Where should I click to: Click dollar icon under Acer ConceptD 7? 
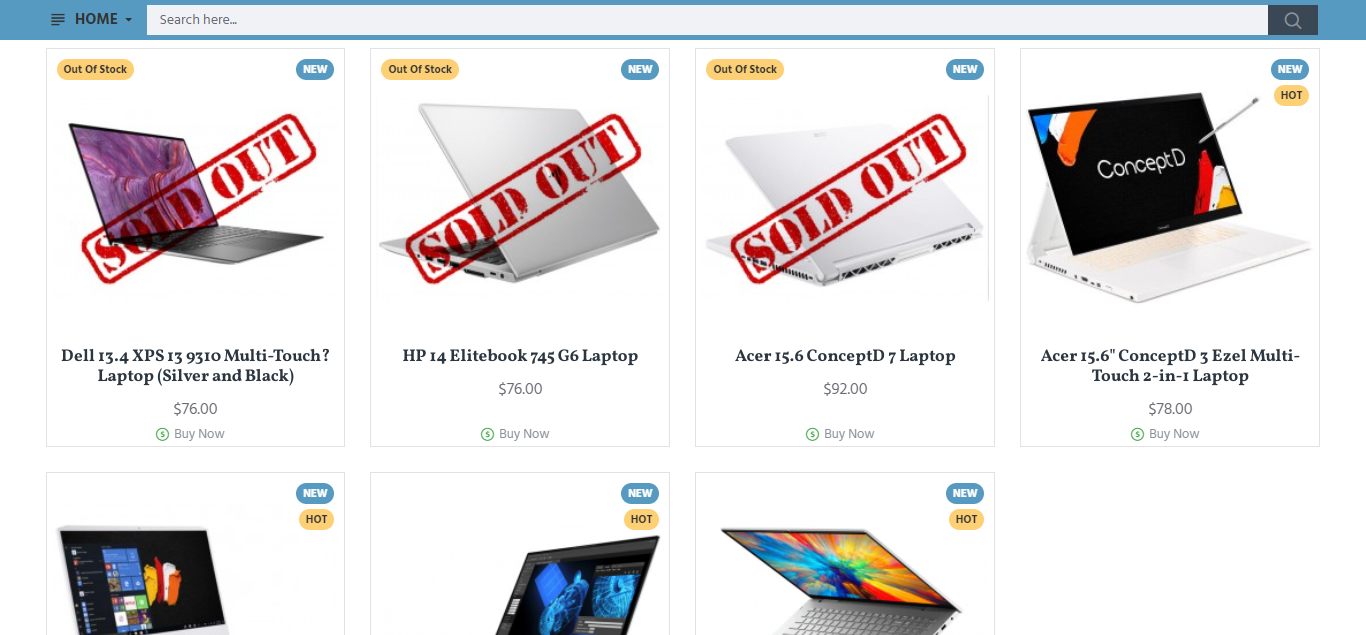812,434
